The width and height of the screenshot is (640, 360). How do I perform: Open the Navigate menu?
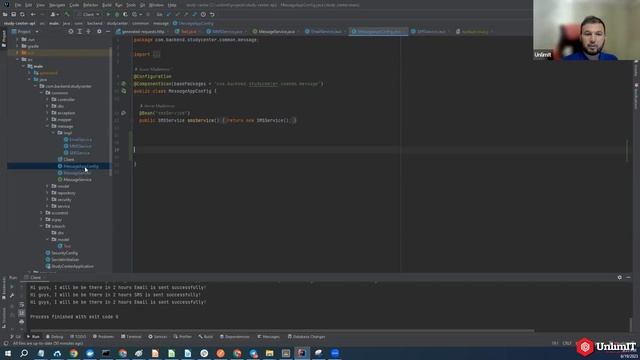tap(57, 5)
